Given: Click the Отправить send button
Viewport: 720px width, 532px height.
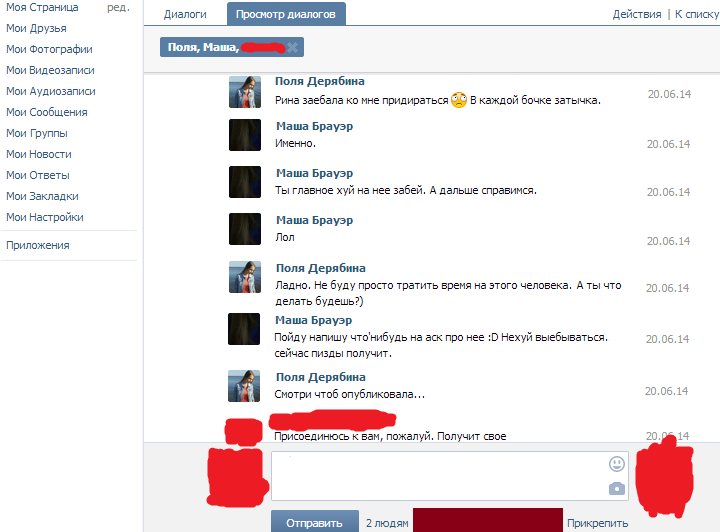Looking at the screenshot, I should click(315, 522).
